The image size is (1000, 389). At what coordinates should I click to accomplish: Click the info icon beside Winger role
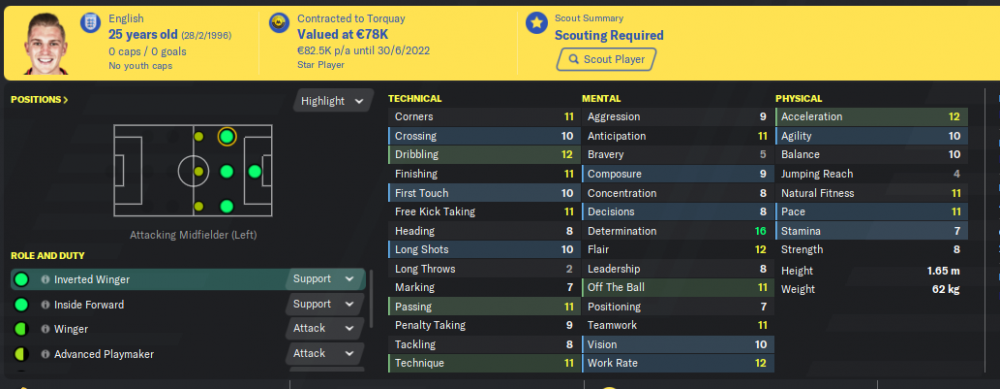click(45, 329)
